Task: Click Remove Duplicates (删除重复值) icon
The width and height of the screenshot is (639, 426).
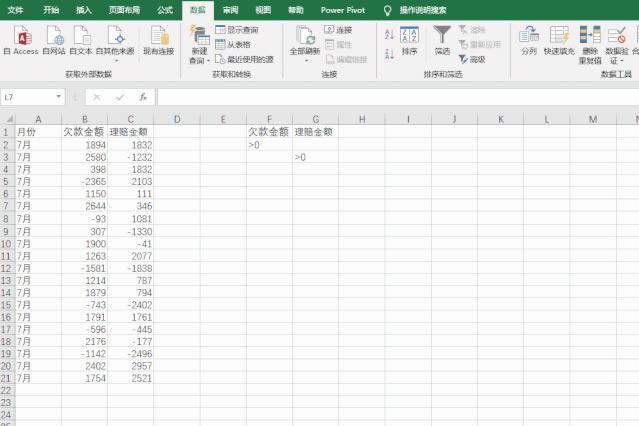Action: point(590,38)
